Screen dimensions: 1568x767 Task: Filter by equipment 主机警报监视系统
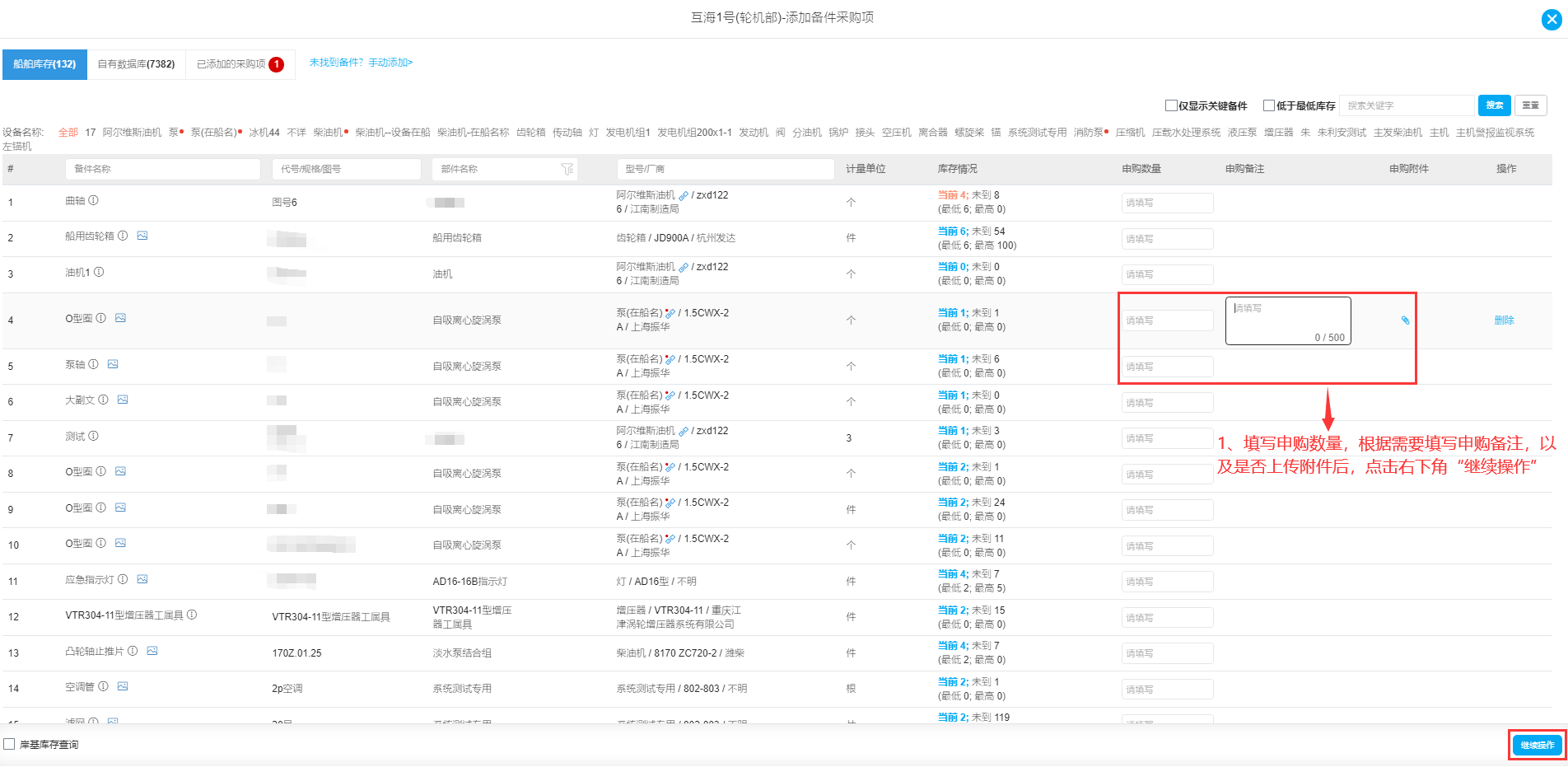pyautogui.click(x=1496, y=133)
